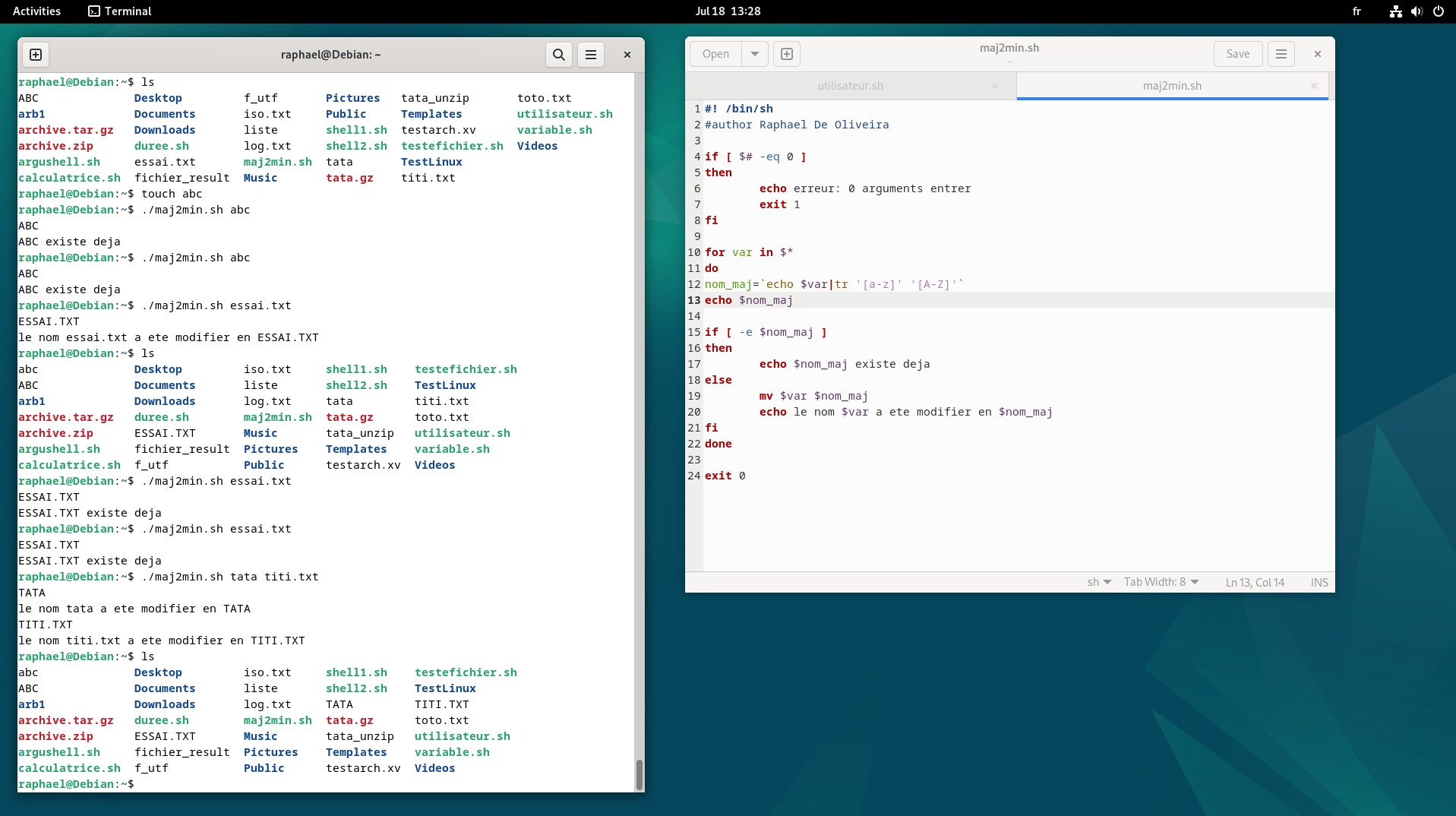Click the terminal vertical scrollbar
This screenshot has height=816, width=1456.
click(x=639, y=774)
